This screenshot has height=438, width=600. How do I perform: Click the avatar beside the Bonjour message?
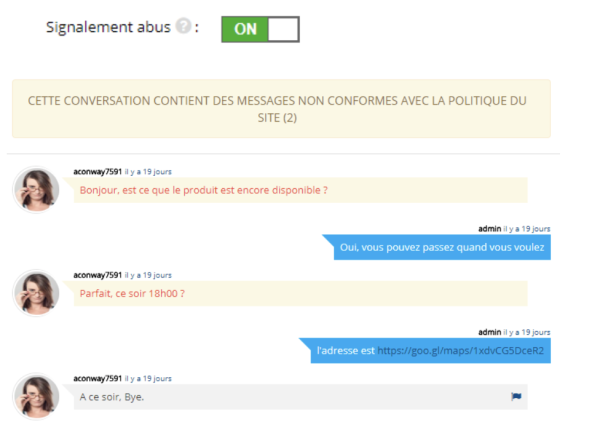36,188
